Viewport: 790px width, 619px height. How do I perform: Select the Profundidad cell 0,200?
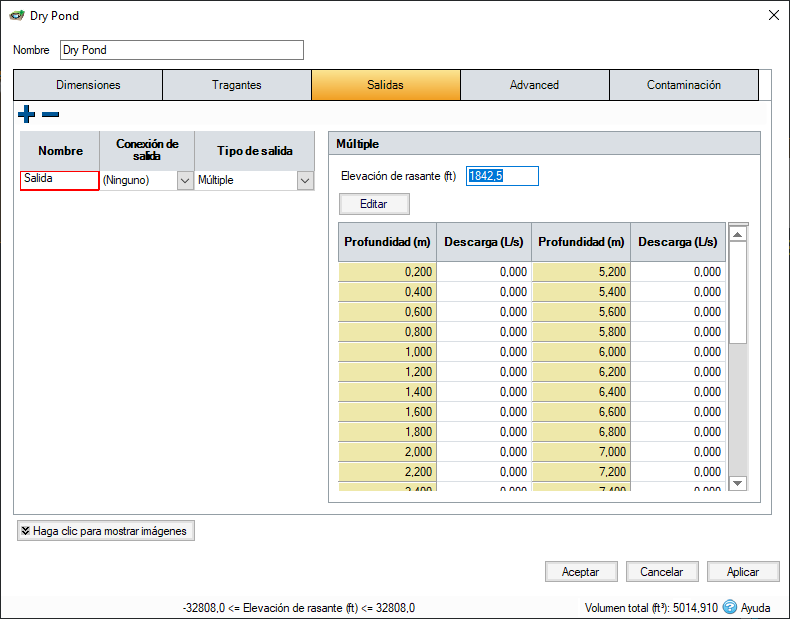387,272
